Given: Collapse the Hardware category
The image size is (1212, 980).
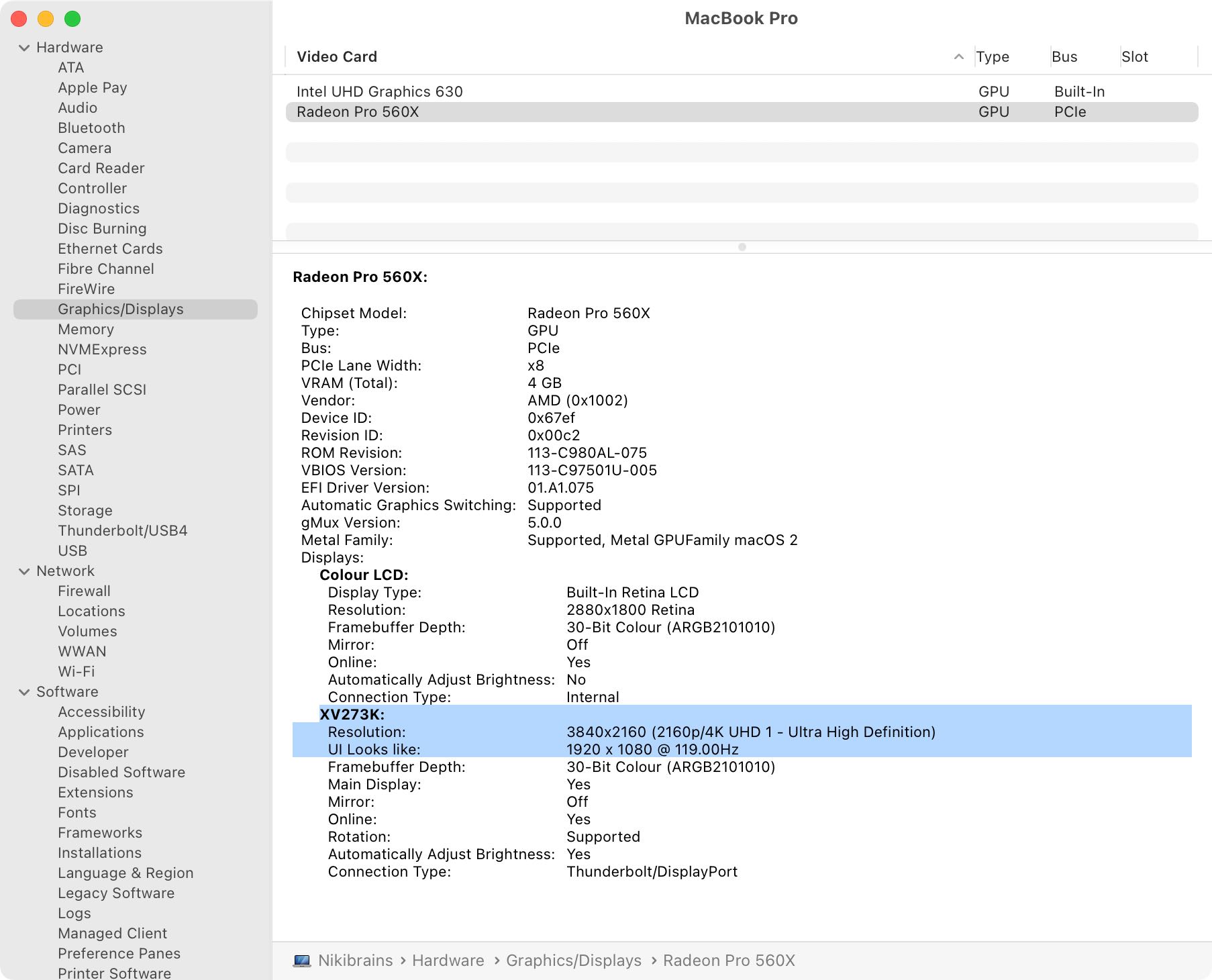Looking at the screenshot, I should pos(24,47).
